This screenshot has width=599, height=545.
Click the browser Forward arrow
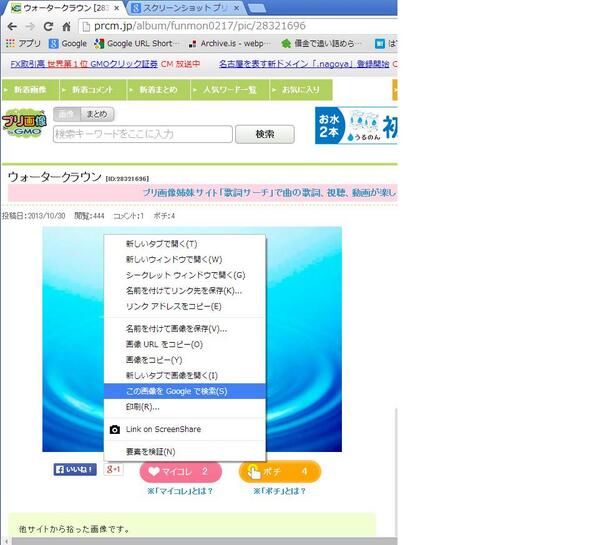(30, 26)
